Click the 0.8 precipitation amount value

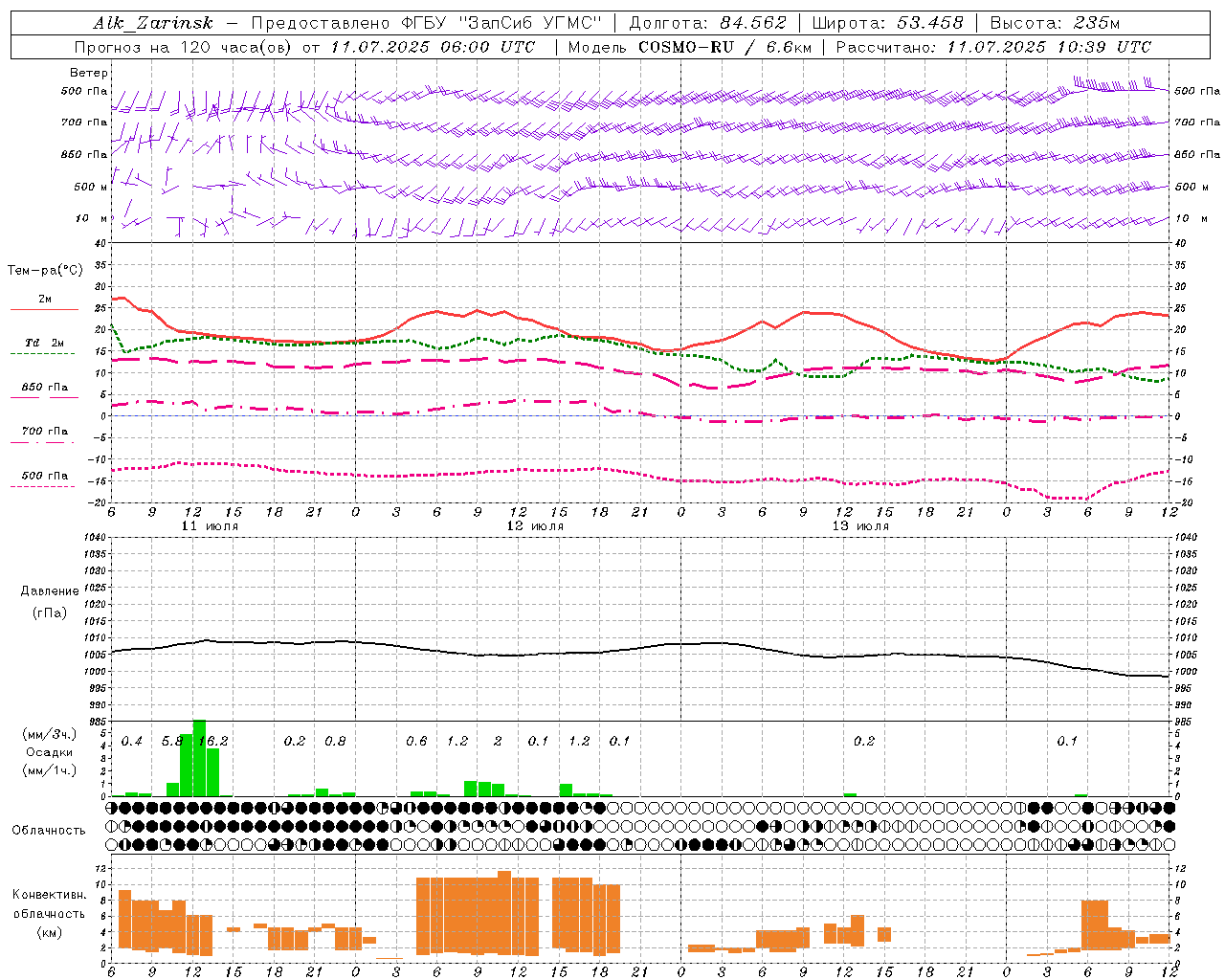coord(335,741)
